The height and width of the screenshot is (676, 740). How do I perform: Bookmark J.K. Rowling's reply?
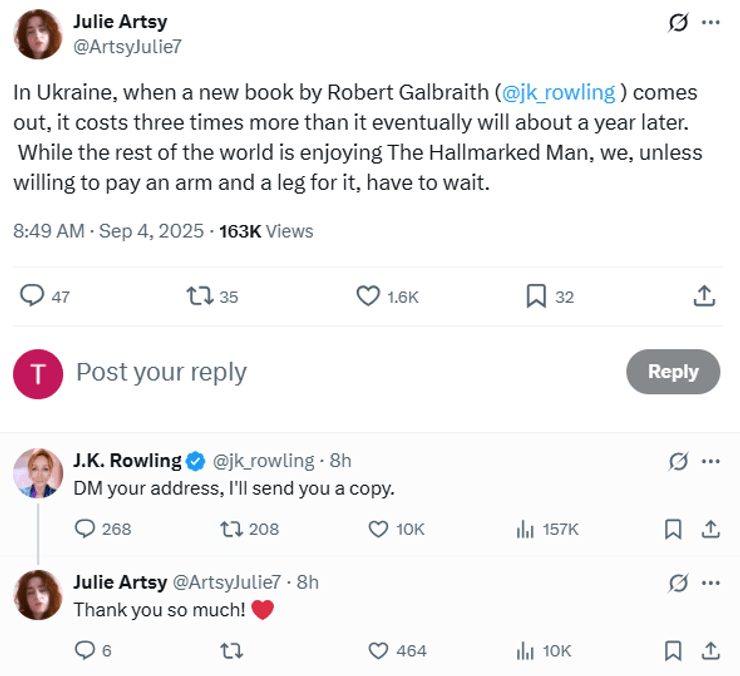coord(674,529)
